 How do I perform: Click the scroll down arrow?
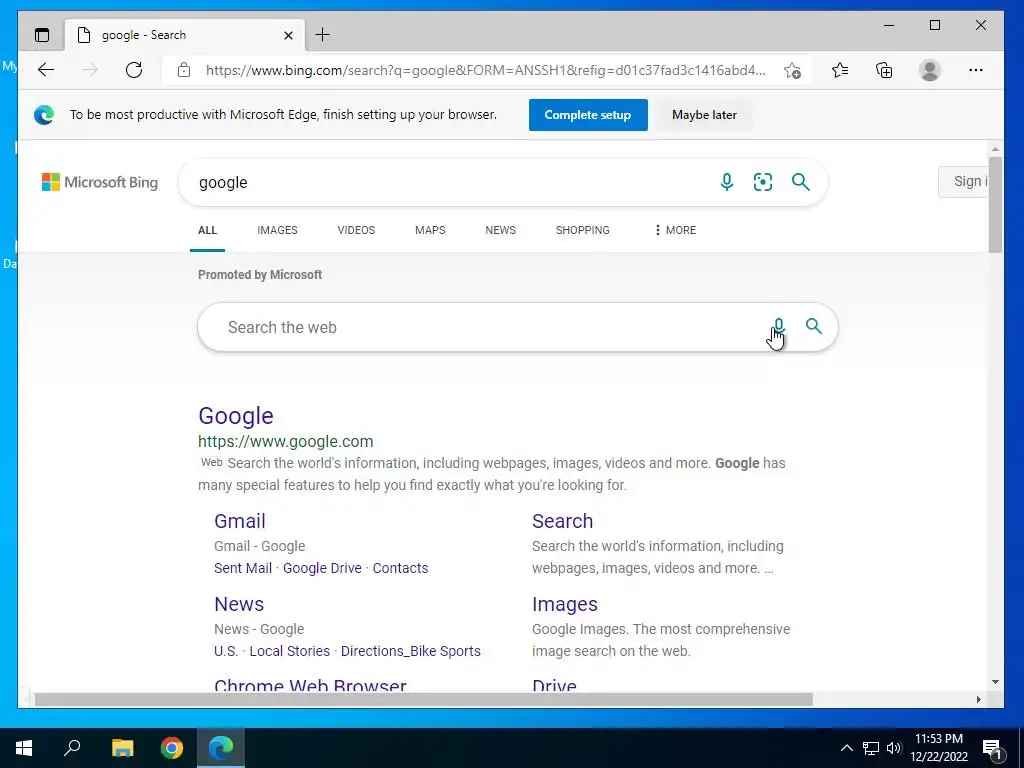pyautogui.click(x=995, y=682)
